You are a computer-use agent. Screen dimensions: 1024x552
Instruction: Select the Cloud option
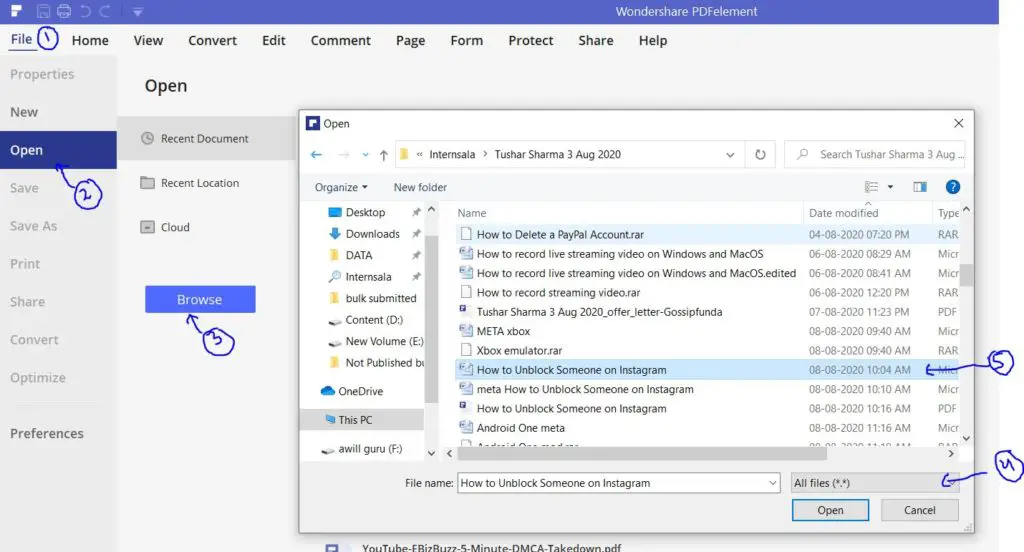(165, 227)
